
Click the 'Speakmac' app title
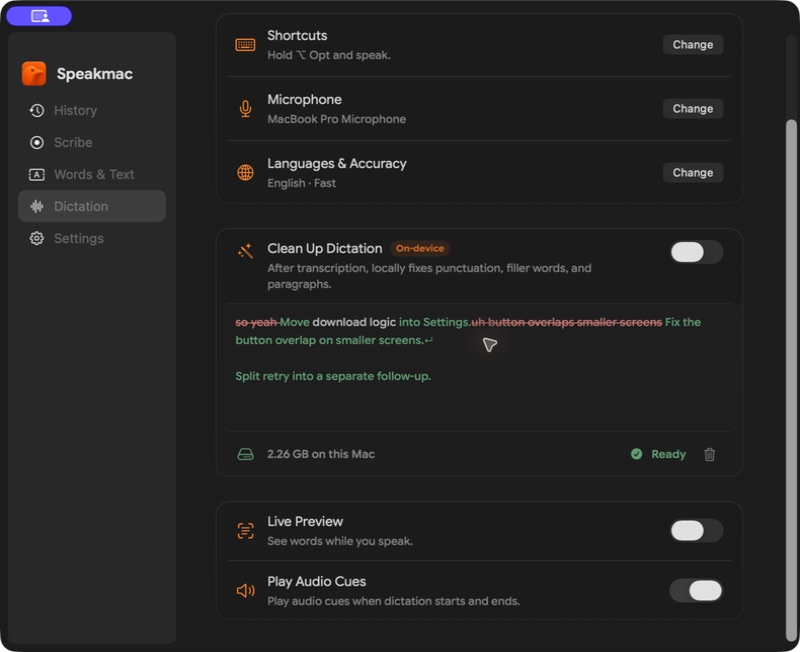click(x=95, y=74)
